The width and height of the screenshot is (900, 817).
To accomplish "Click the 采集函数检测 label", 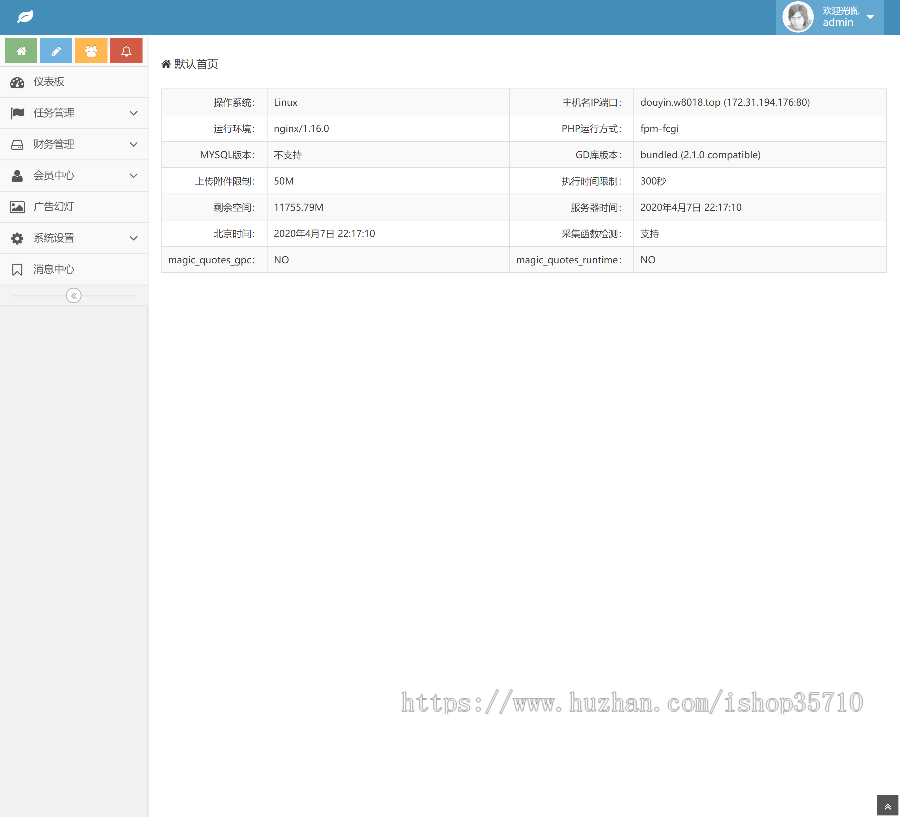I will pos(591,233).
